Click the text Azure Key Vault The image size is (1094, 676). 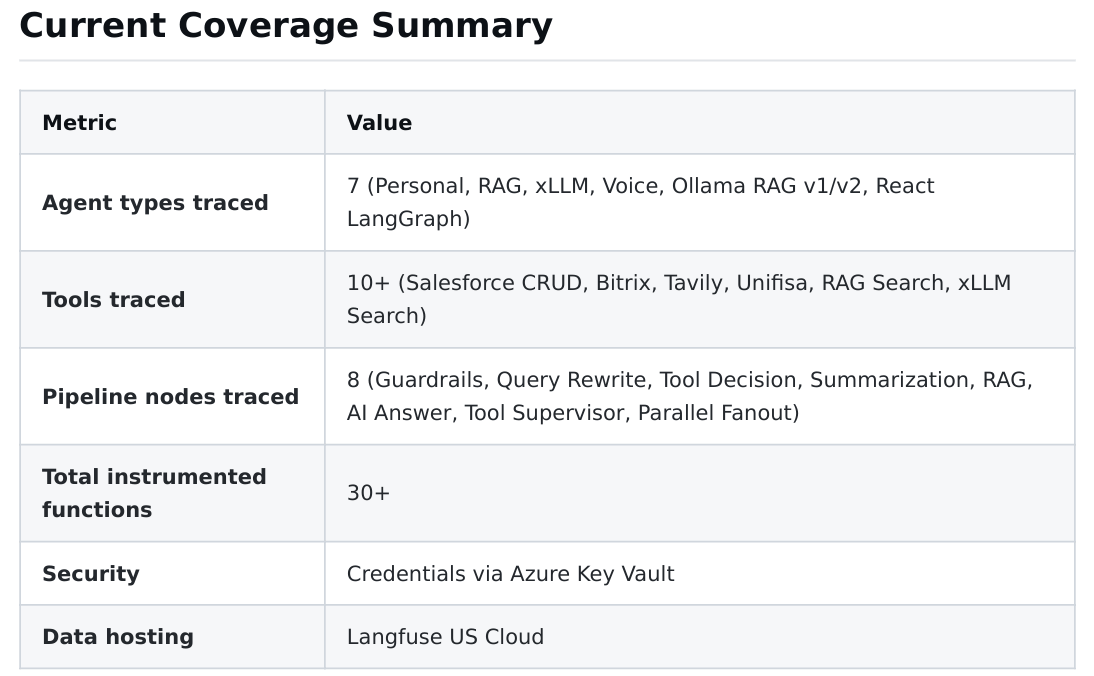[592, 574]
